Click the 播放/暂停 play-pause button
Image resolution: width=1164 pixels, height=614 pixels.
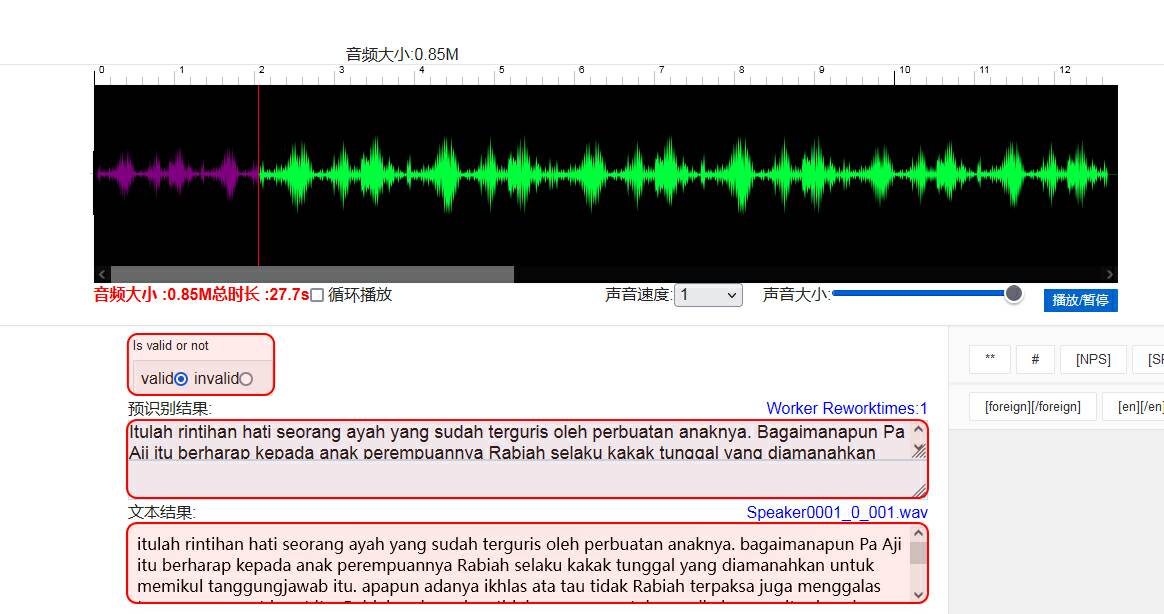[1080, 300]
